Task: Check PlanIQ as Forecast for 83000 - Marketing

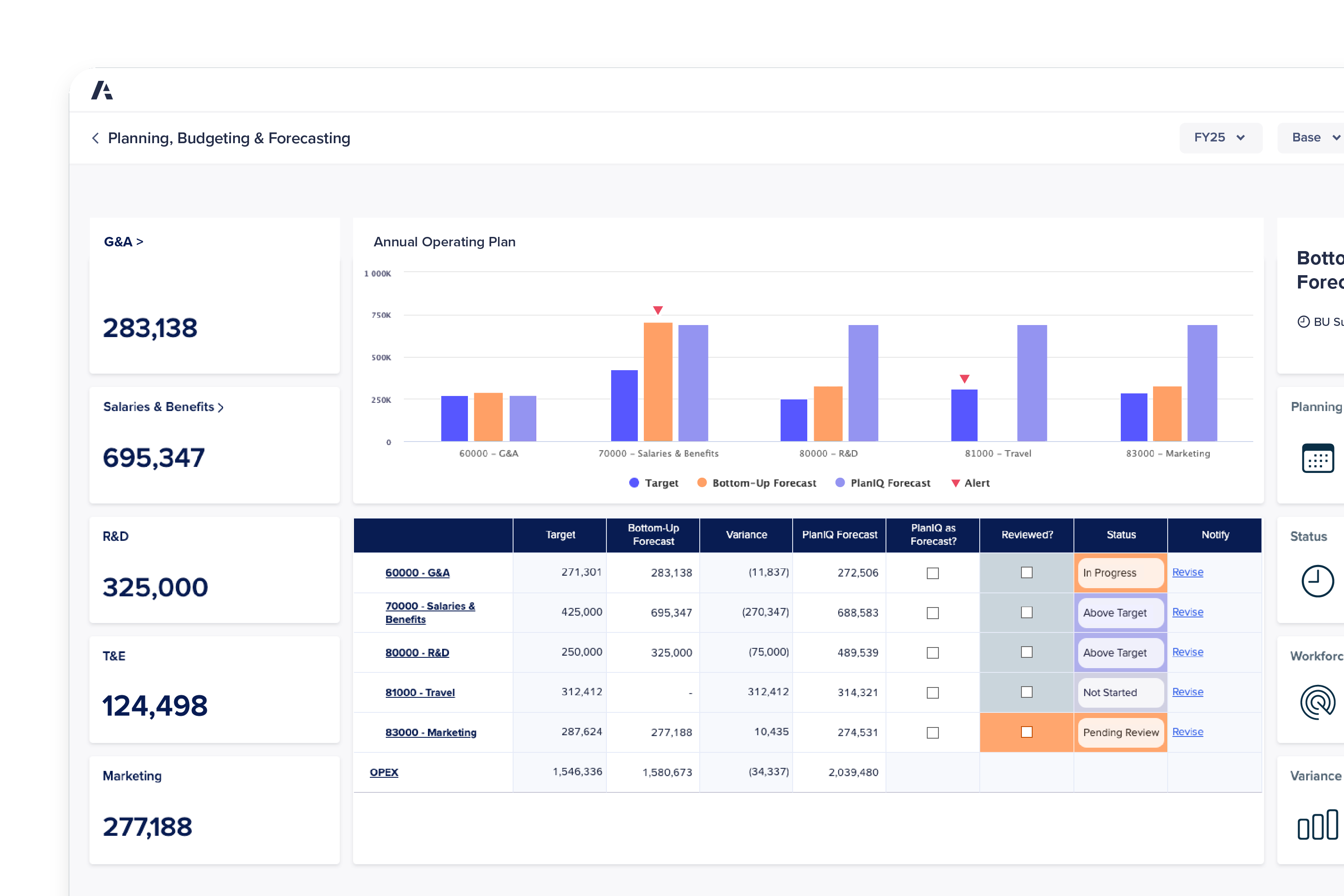Action: (x=933, y=733)
